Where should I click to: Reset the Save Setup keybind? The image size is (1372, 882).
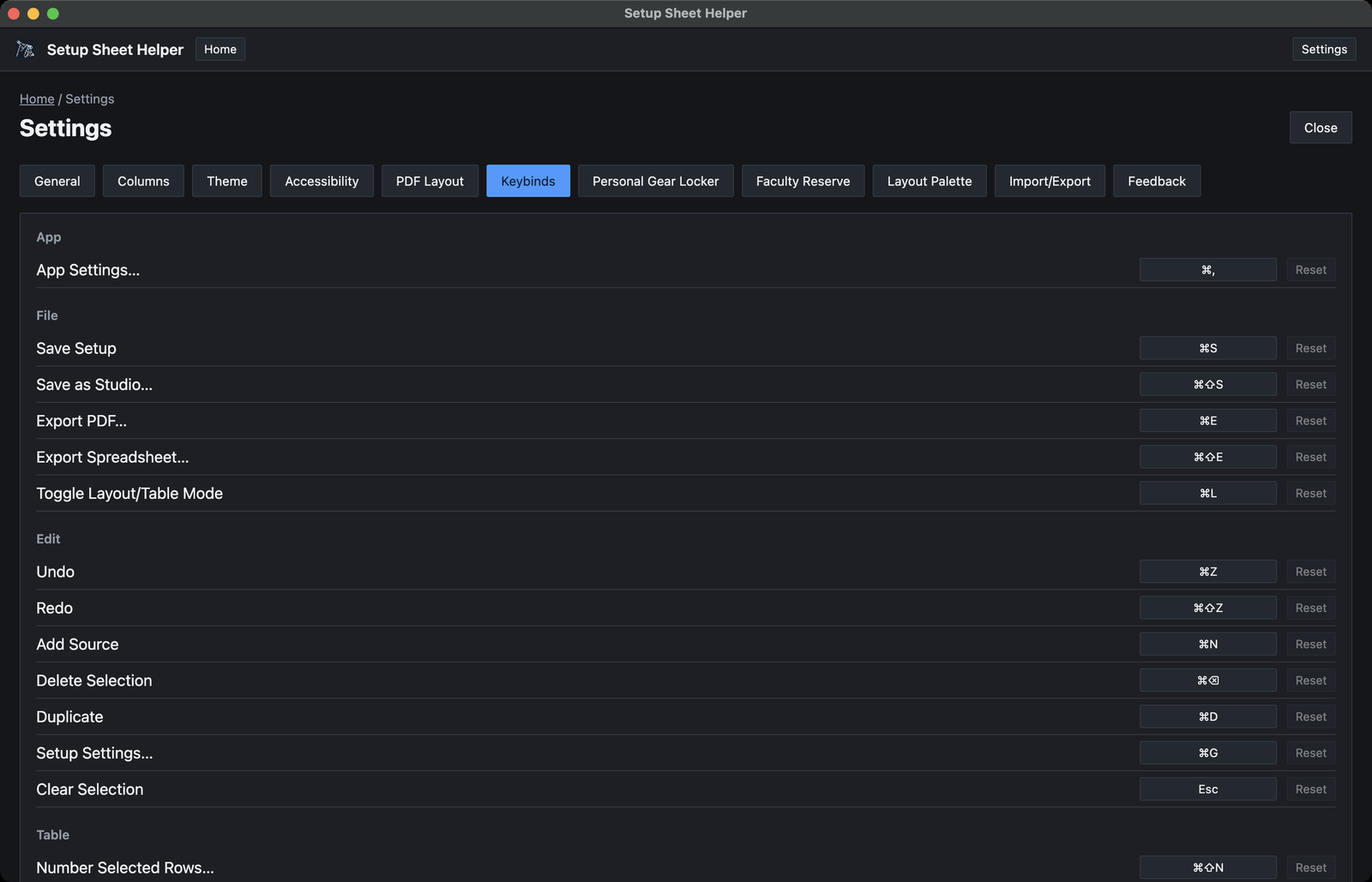point(1311,348)
